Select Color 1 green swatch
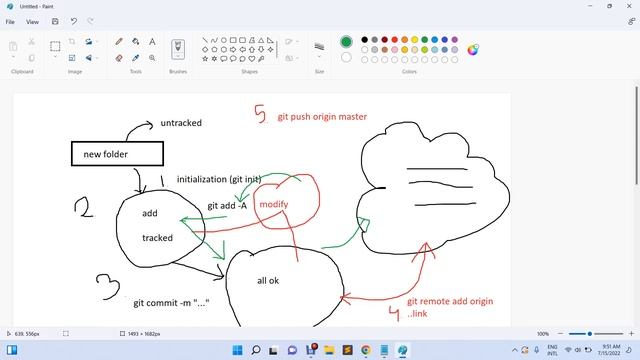640x360 pixels. tap(346, 42)
